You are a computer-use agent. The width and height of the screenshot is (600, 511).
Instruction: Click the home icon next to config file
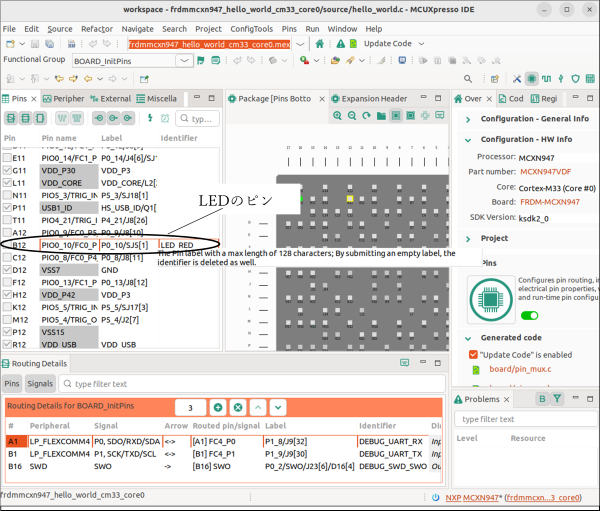tap(320, 44)
